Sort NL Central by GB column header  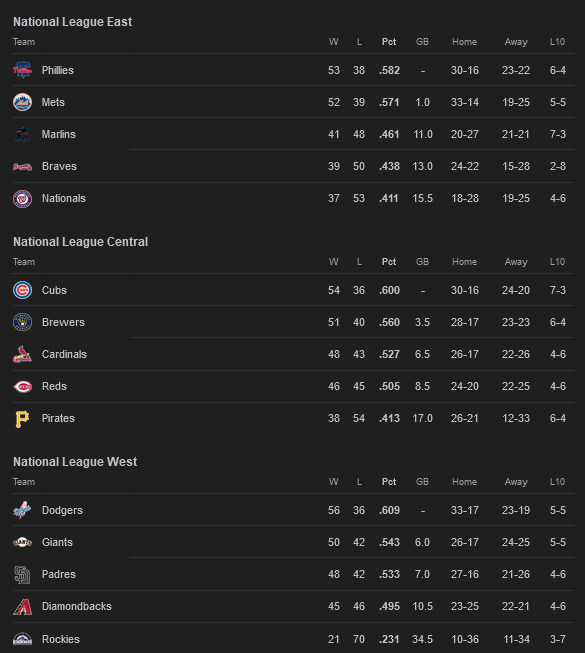point(422,262)
